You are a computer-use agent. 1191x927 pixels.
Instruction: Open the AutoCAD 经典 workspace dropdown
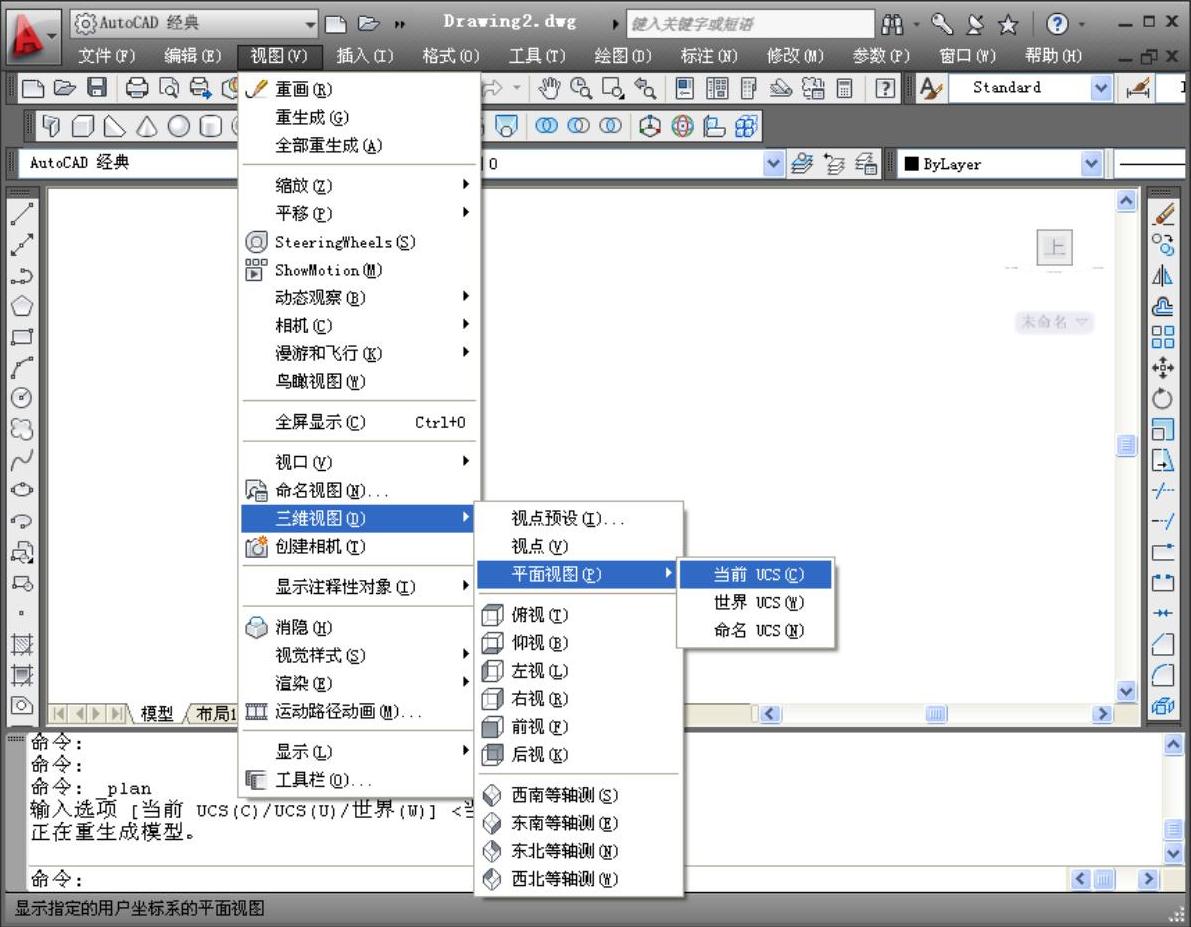195,23
